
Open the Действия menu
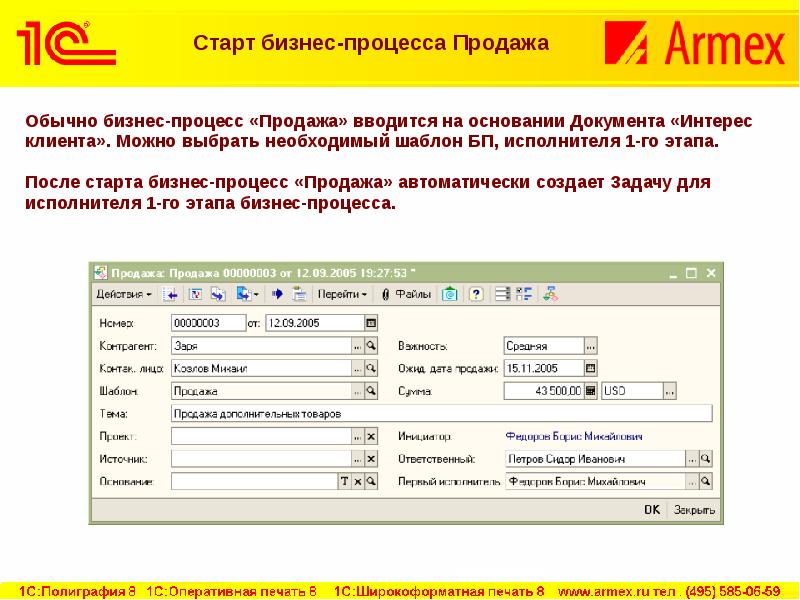click(124, 295)
